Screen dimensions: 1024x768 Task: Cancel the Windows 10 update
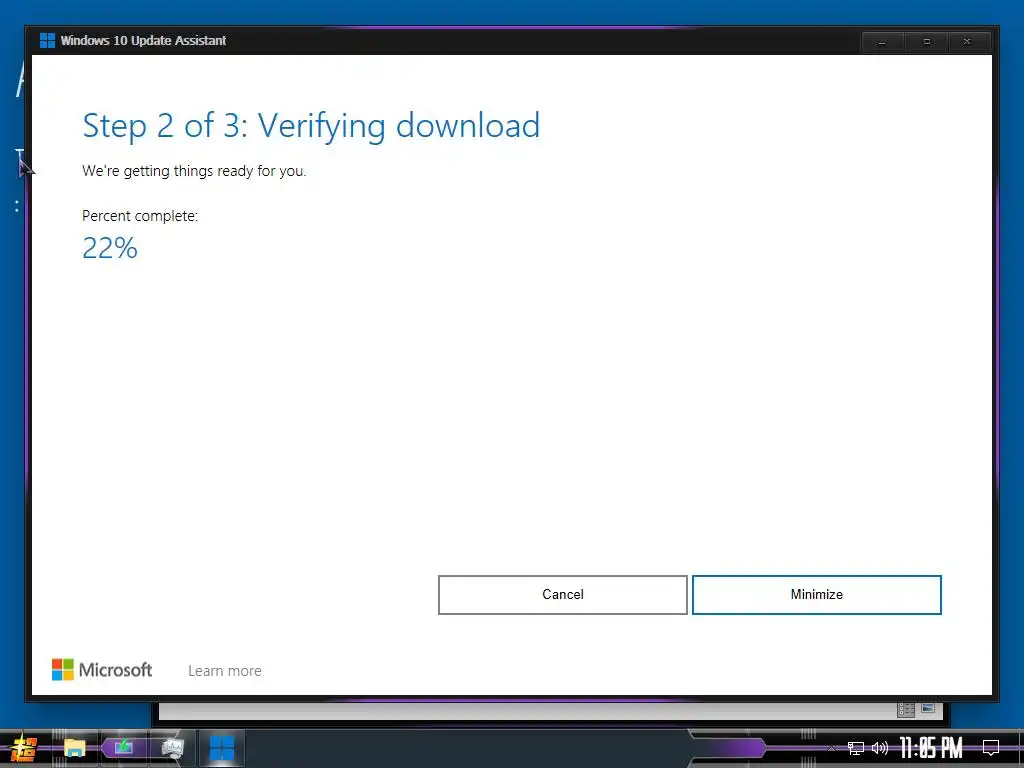(x=562, y=594)
